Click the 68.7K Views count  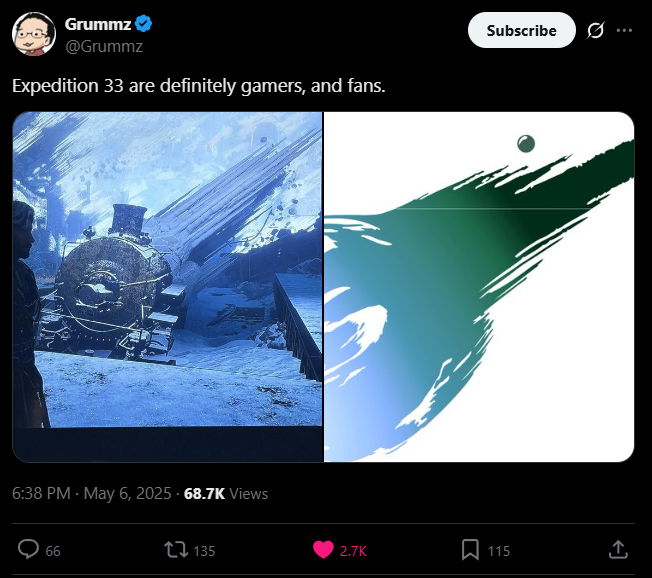pyautogui.click(x=226, y=494)
